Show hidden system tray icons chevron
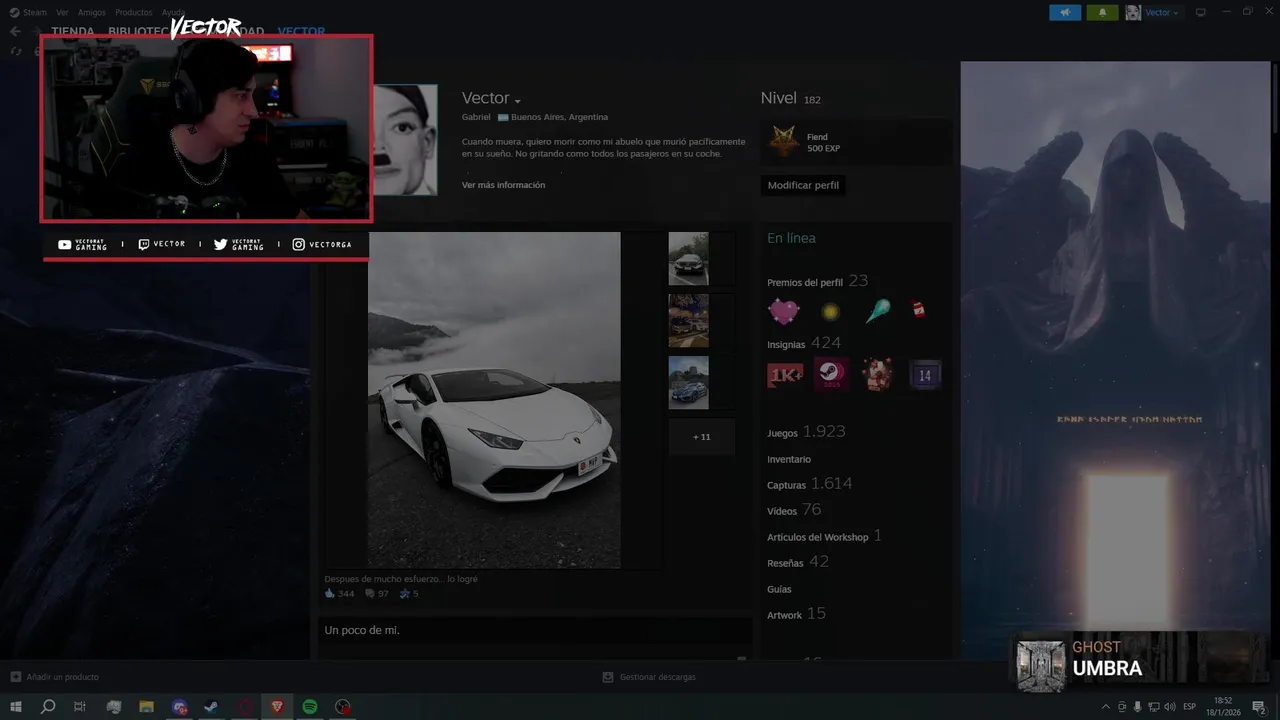 coord(1105,706)
